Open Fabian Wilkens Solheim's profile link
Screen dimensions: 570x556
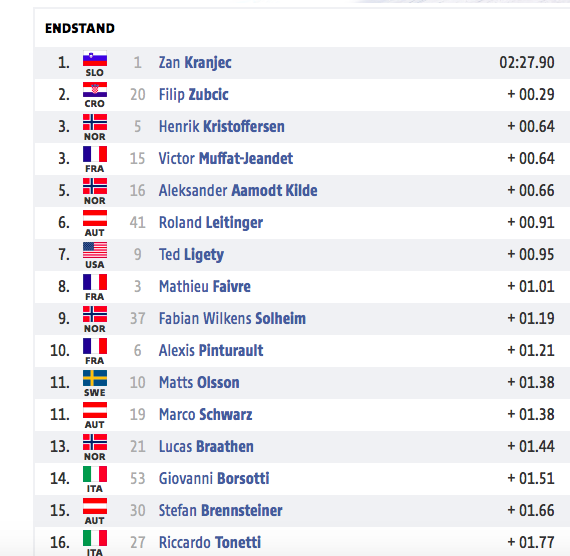coord(232,318)
